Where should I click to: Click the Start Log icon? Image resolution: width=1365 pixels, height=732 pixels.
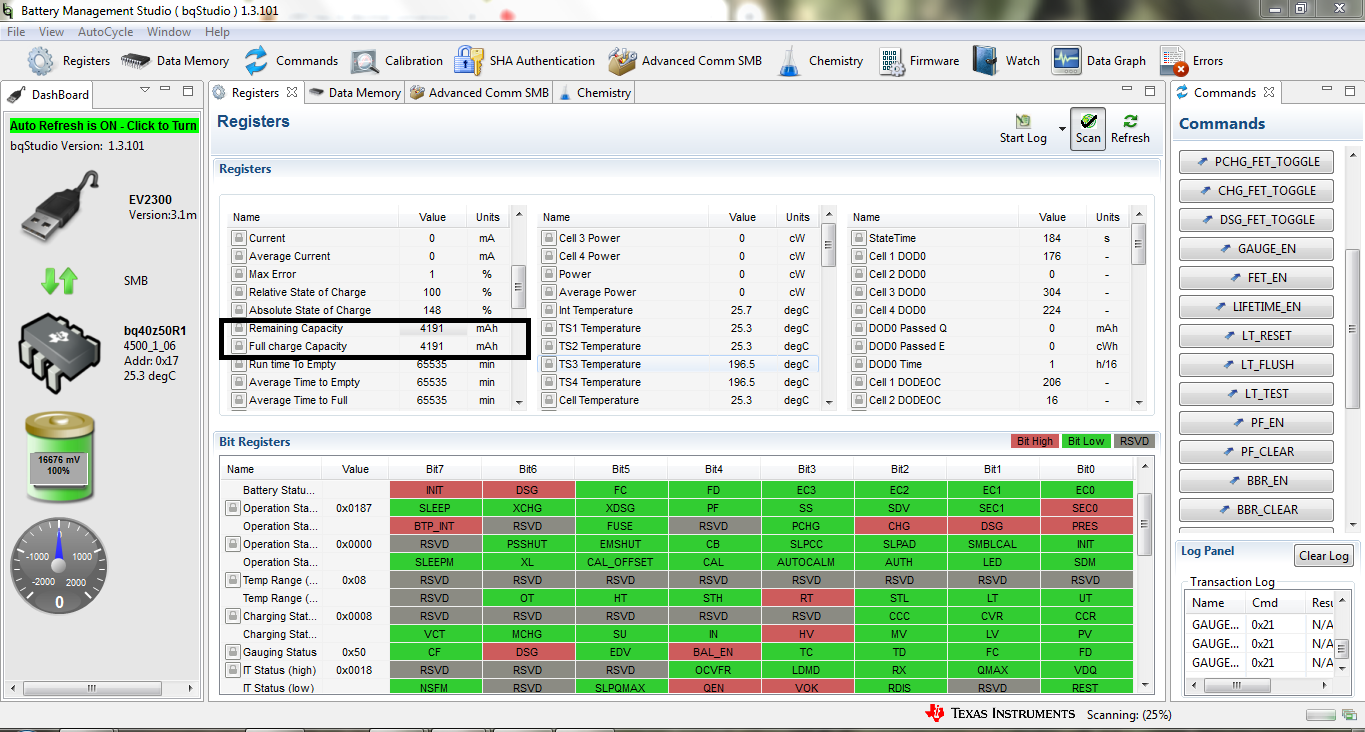[1023, 121]
